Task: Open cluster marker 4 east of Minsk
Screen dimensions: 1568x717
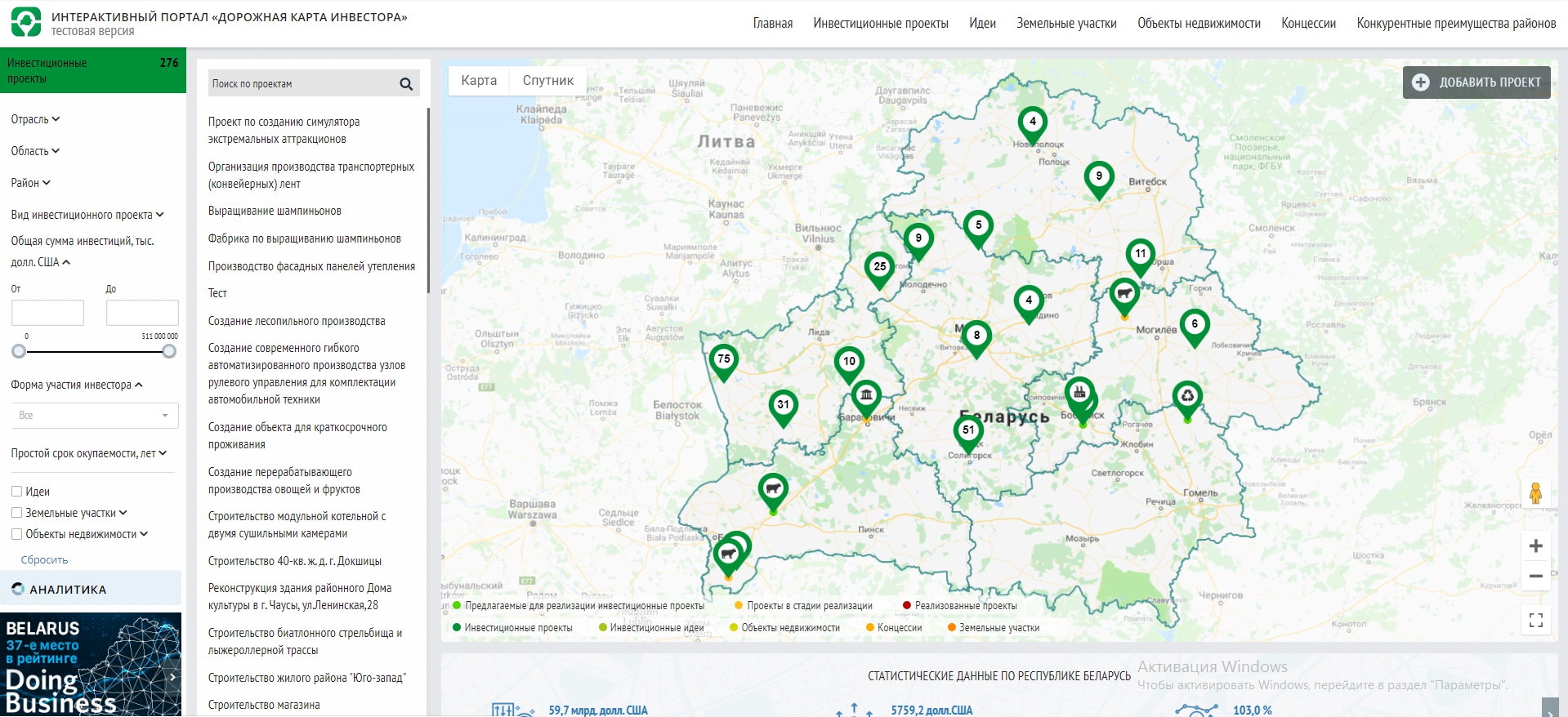Action: pos(1029,304)
